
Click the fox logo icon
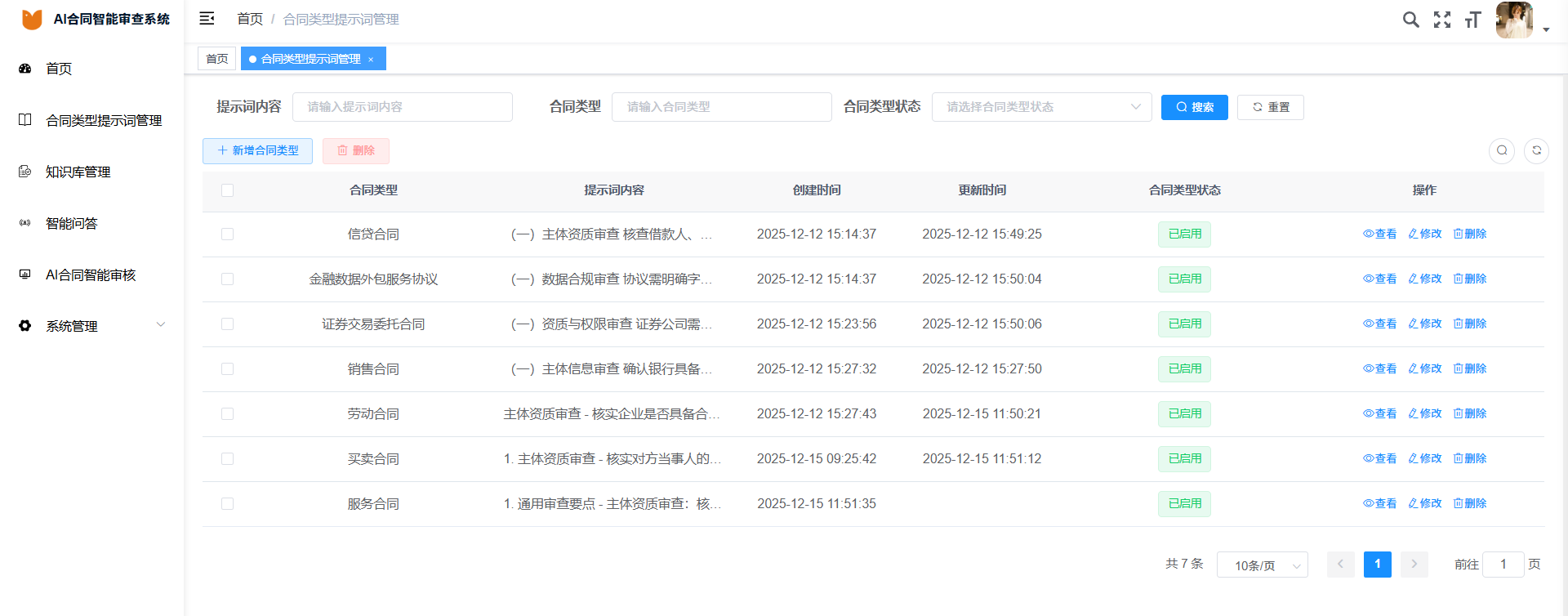[x=32, y=19]
